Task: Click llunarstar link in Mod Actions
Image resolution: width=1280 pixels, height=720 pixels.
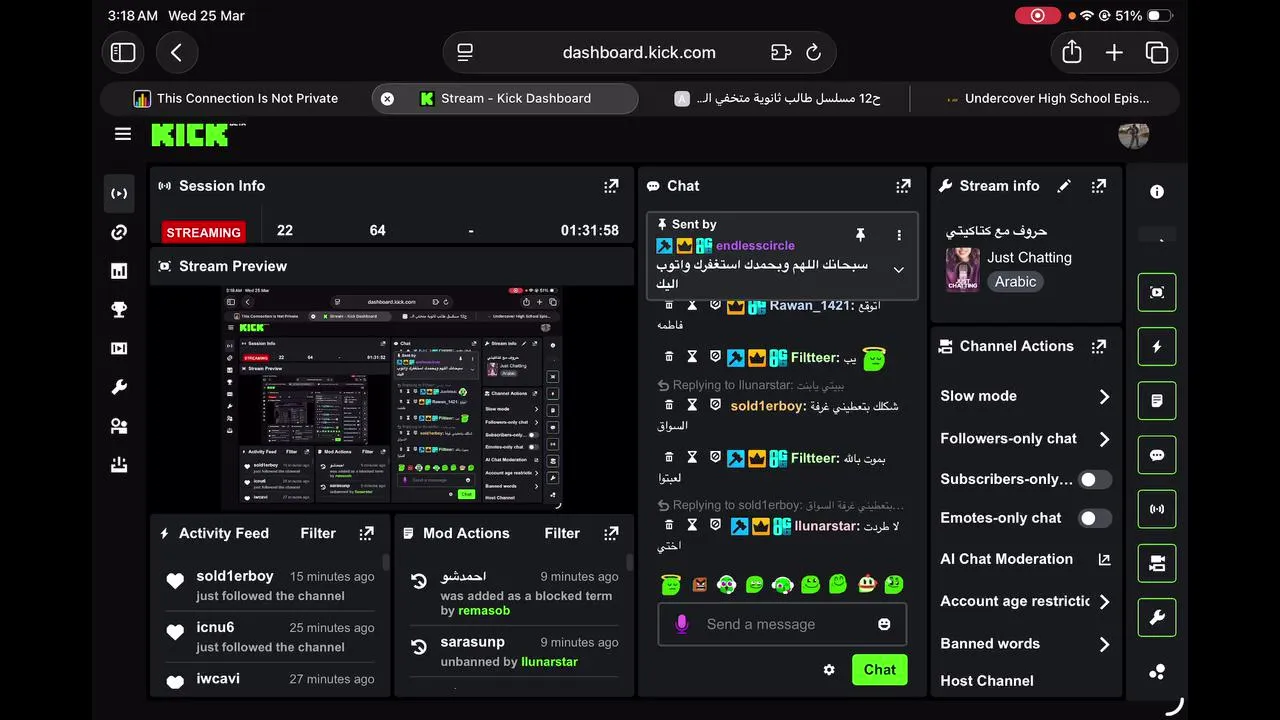Action: 550,661
